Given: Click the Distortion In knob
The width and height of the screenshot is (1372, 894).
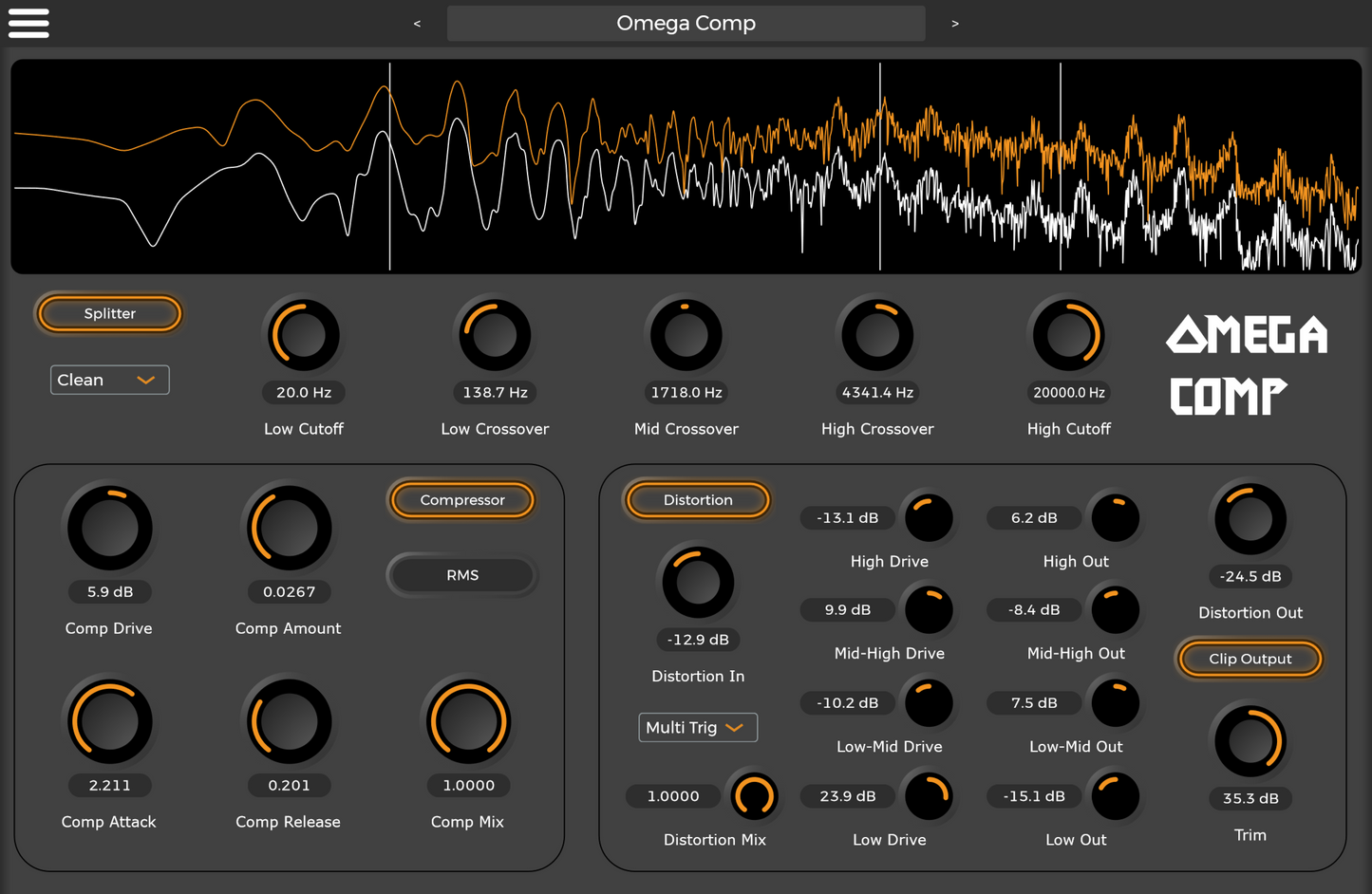Looking at the screenshot, I should 698,582.
